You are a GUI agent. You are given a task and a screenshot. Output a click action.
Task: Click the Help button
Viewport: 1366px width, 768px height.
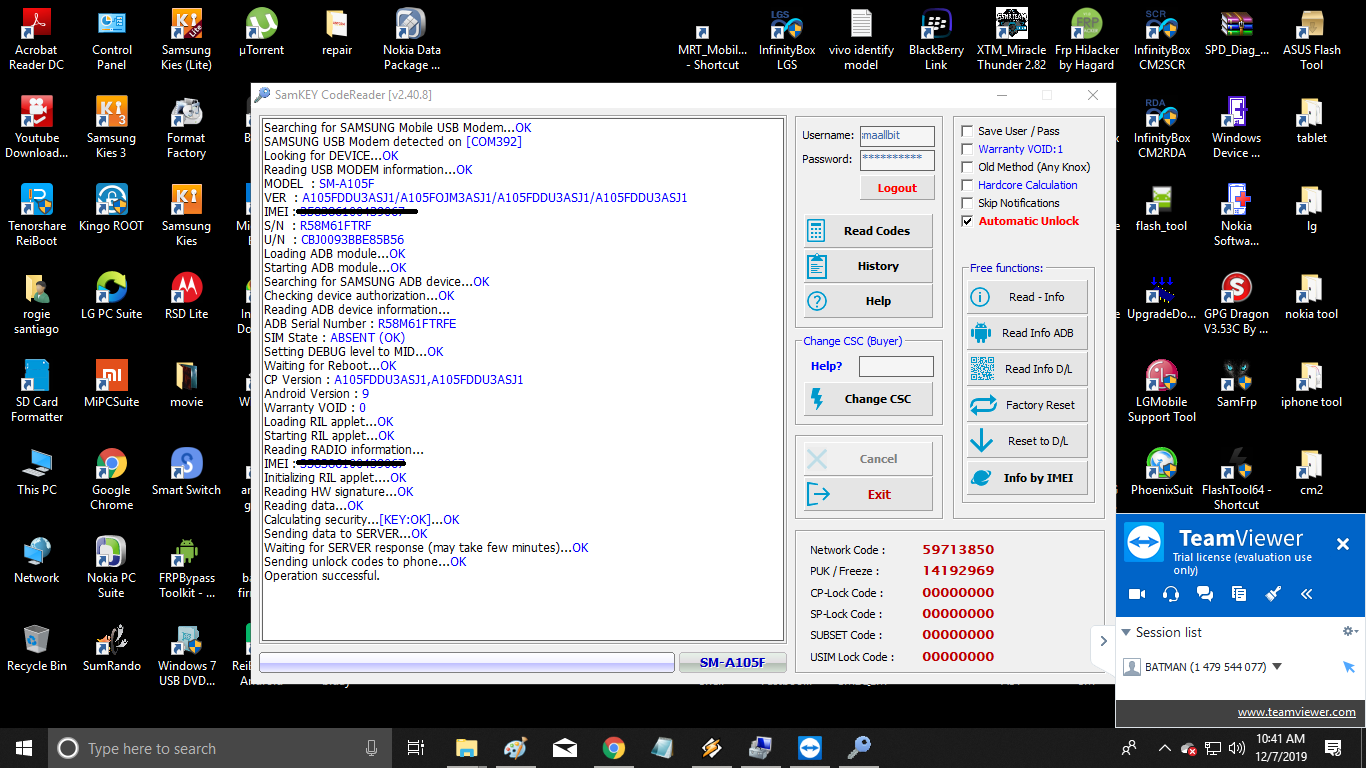pos(868,301)
